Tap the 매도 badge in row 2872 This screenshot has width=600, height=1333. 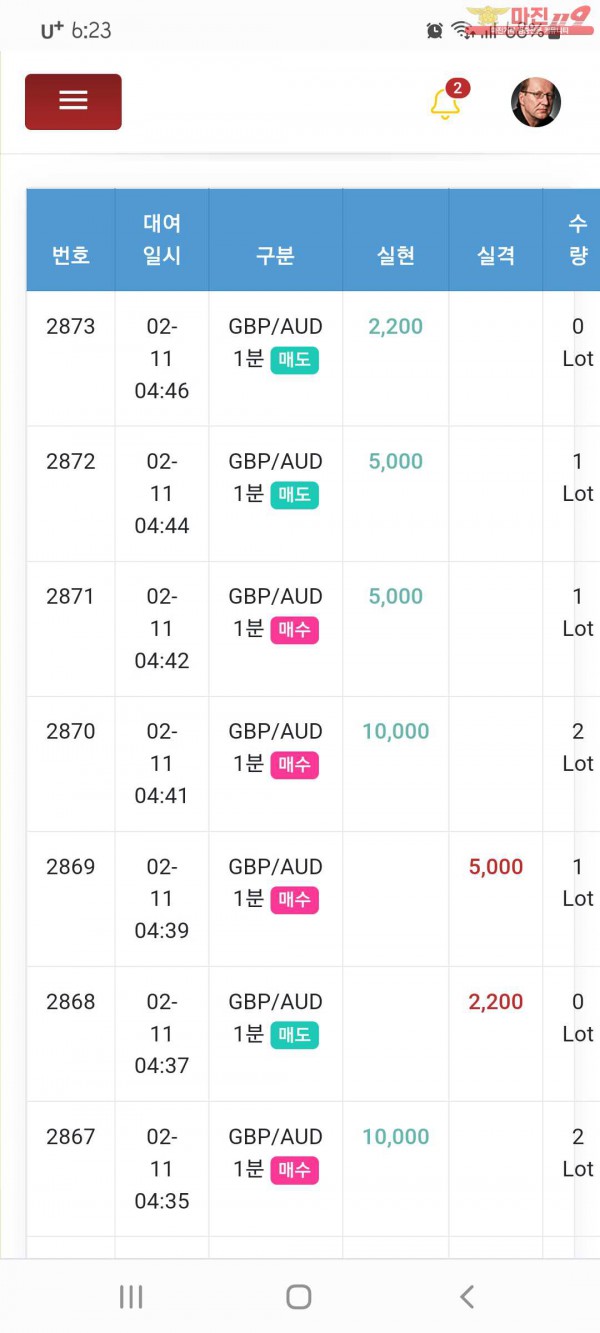pyautogui.click(x=294, y=495)
